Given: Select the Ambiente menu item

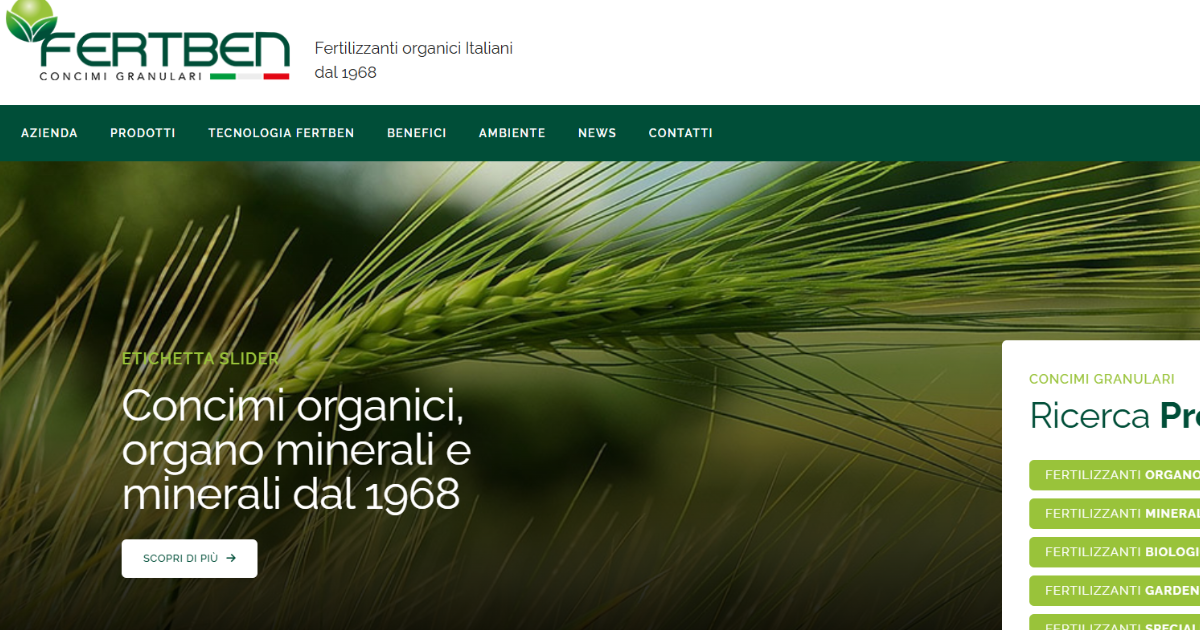Looking at the screenshot, I should (512, 133).
